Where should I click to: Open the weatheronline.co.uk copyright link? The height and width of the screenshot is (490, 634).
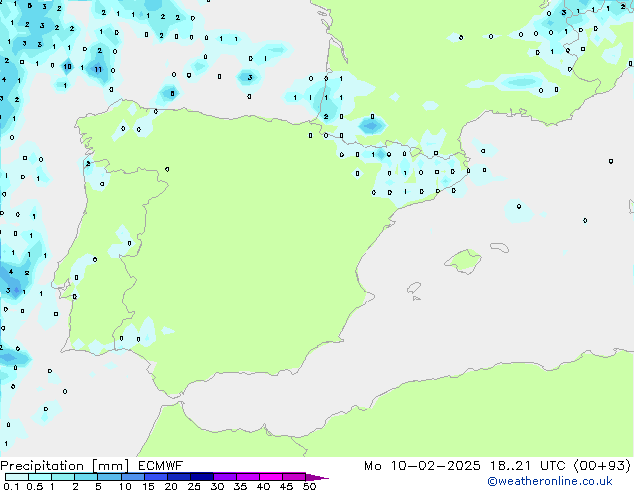click(550, 482)
